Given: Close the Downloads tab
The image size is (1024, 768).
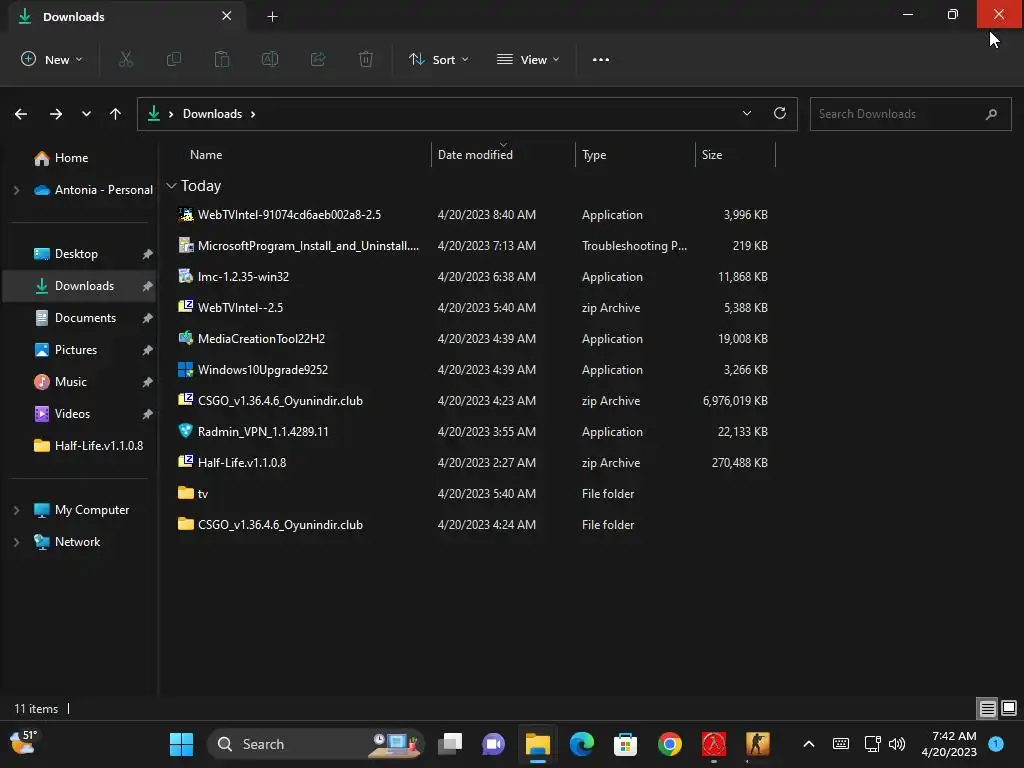Looking at the screenshot, I should pyautogui.click(x=227, y=16).
